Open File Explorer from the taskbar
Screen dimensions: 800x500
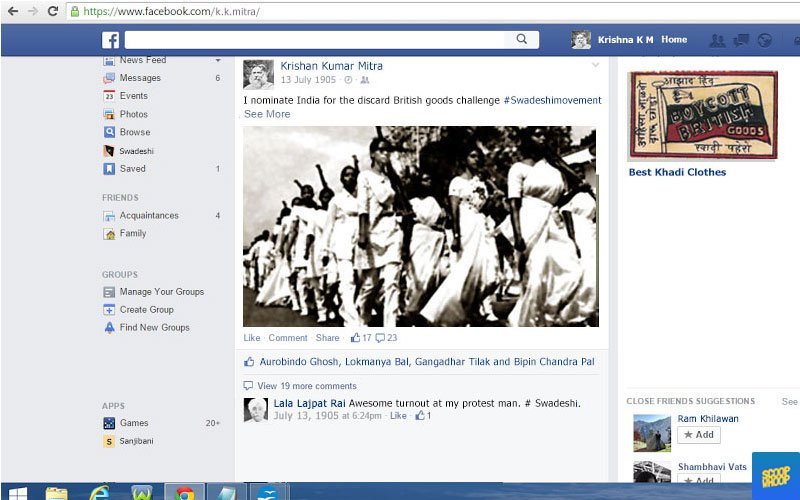coord(56,493)
